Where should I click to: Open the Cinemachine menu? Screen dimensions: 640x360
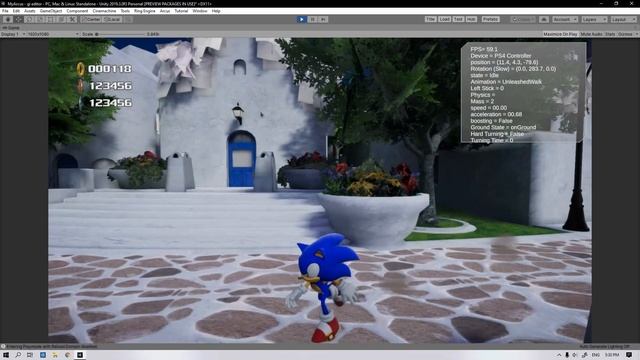click(x=104, y=11)
